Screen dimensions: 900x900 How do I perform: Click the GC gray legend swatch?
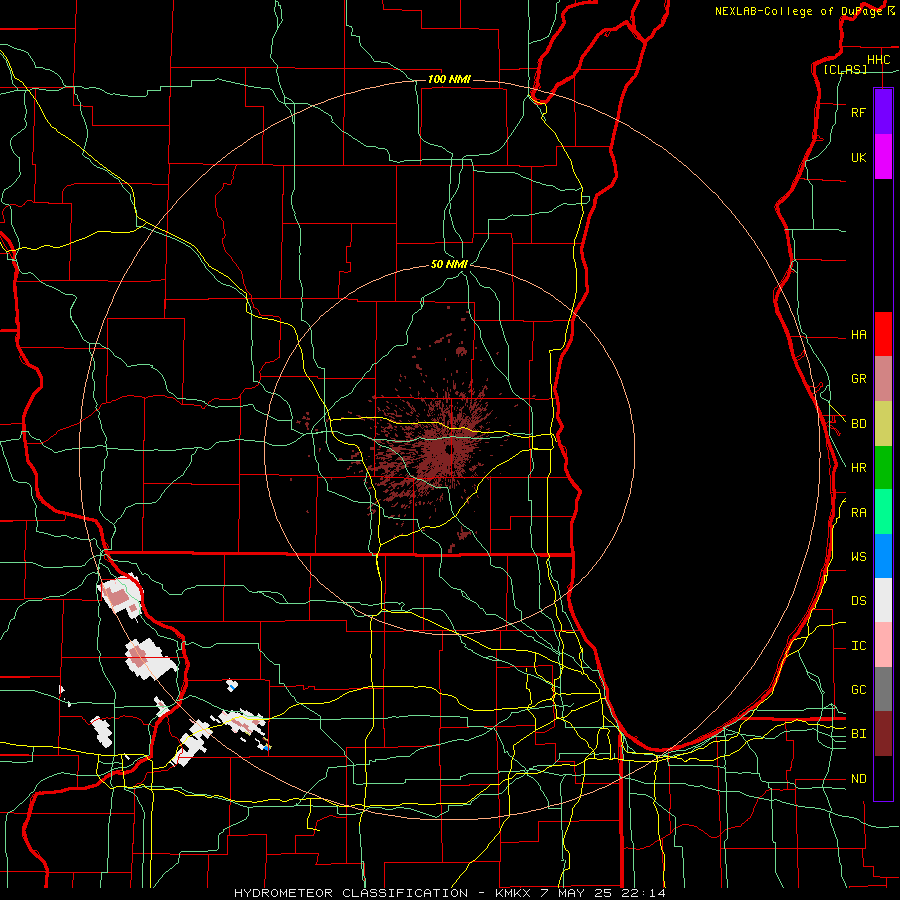883,689
